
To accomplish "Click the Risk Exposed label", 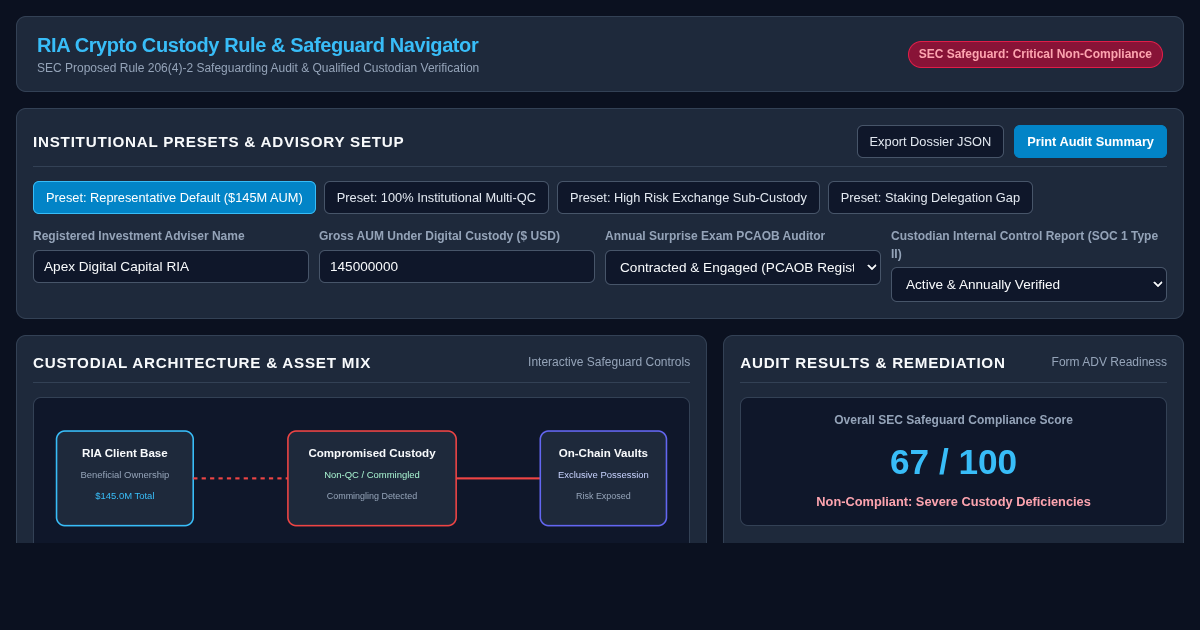I will coord(603,496).
